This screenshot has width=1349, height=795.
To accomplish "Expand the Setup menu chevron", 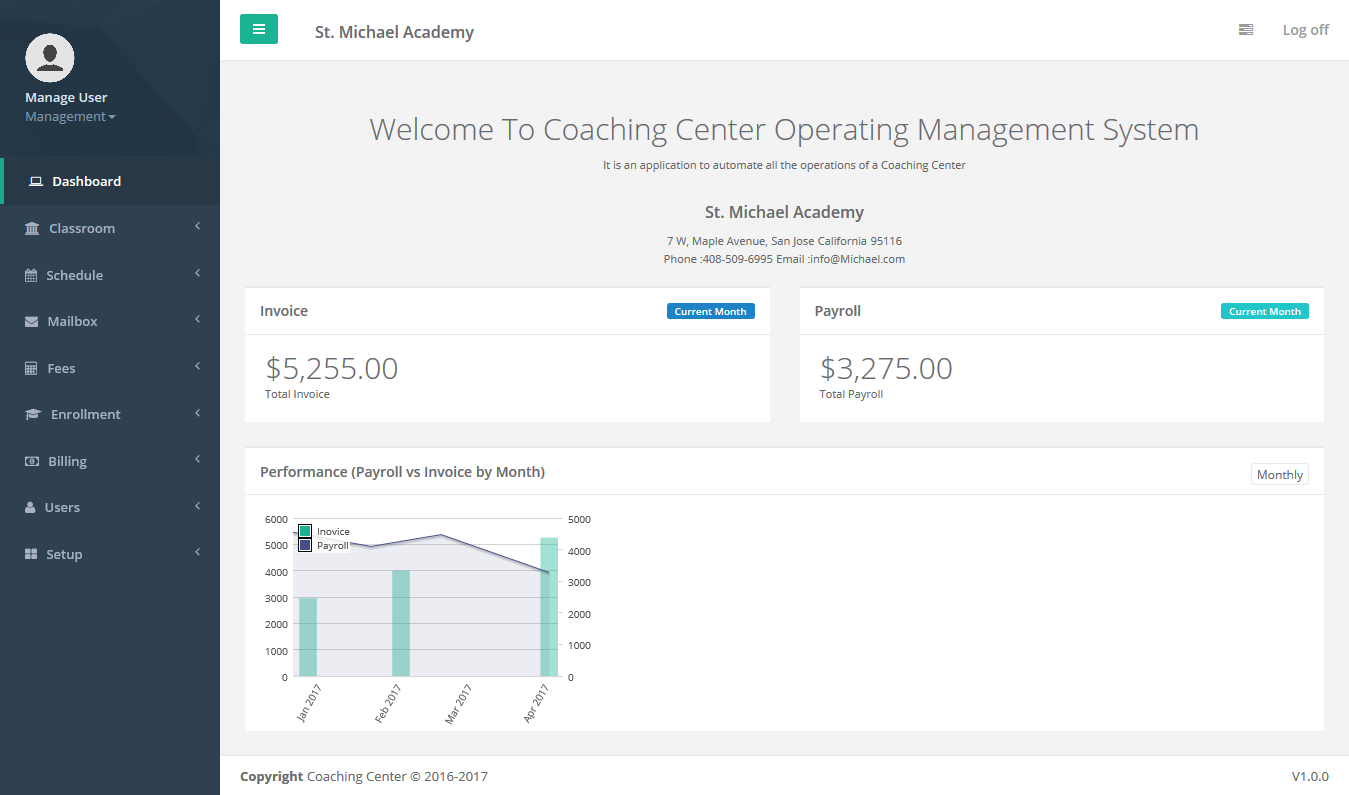I will click(198, 553).
